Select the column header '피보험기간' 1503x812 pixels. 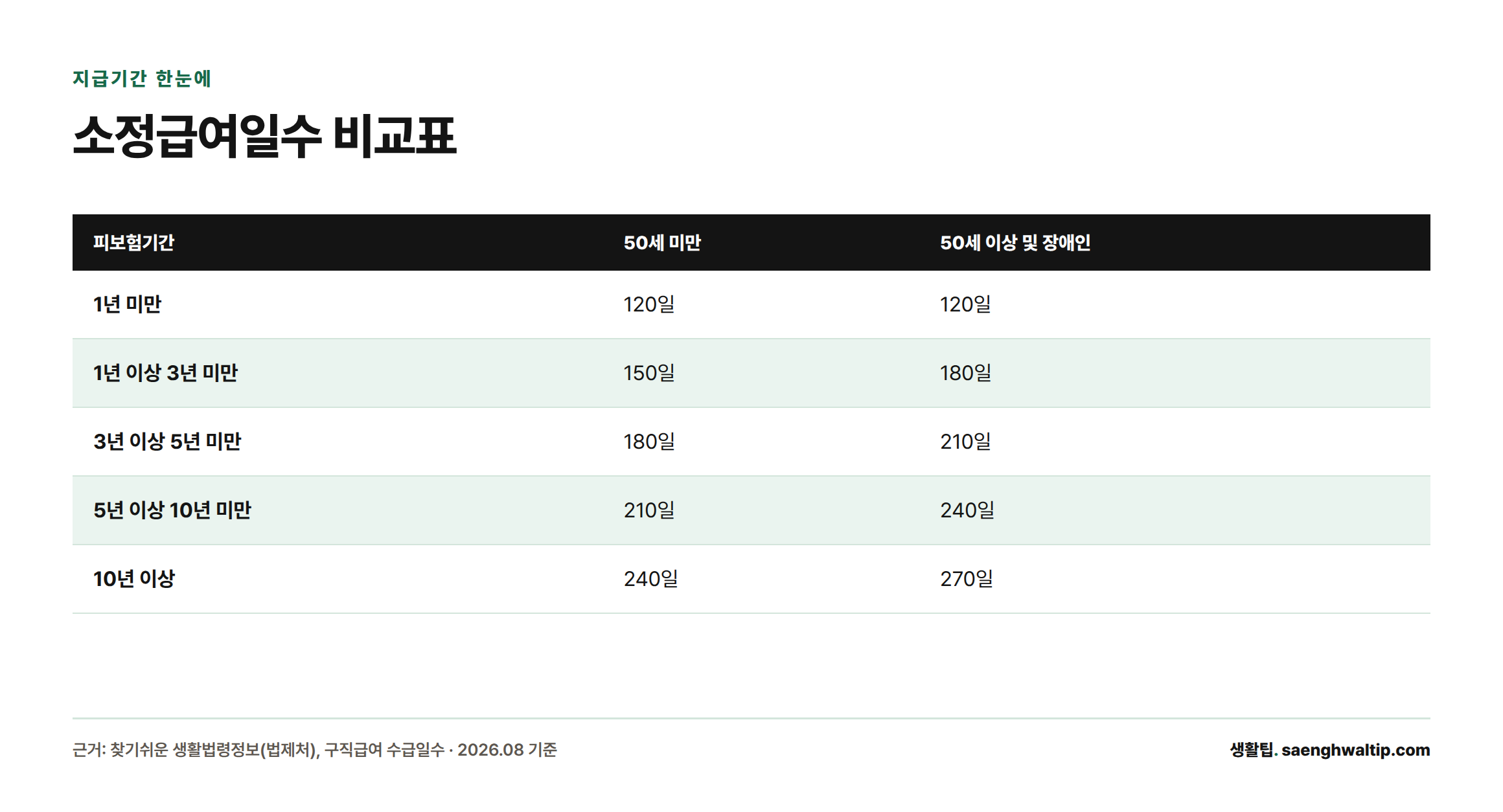tap(133, 242)
